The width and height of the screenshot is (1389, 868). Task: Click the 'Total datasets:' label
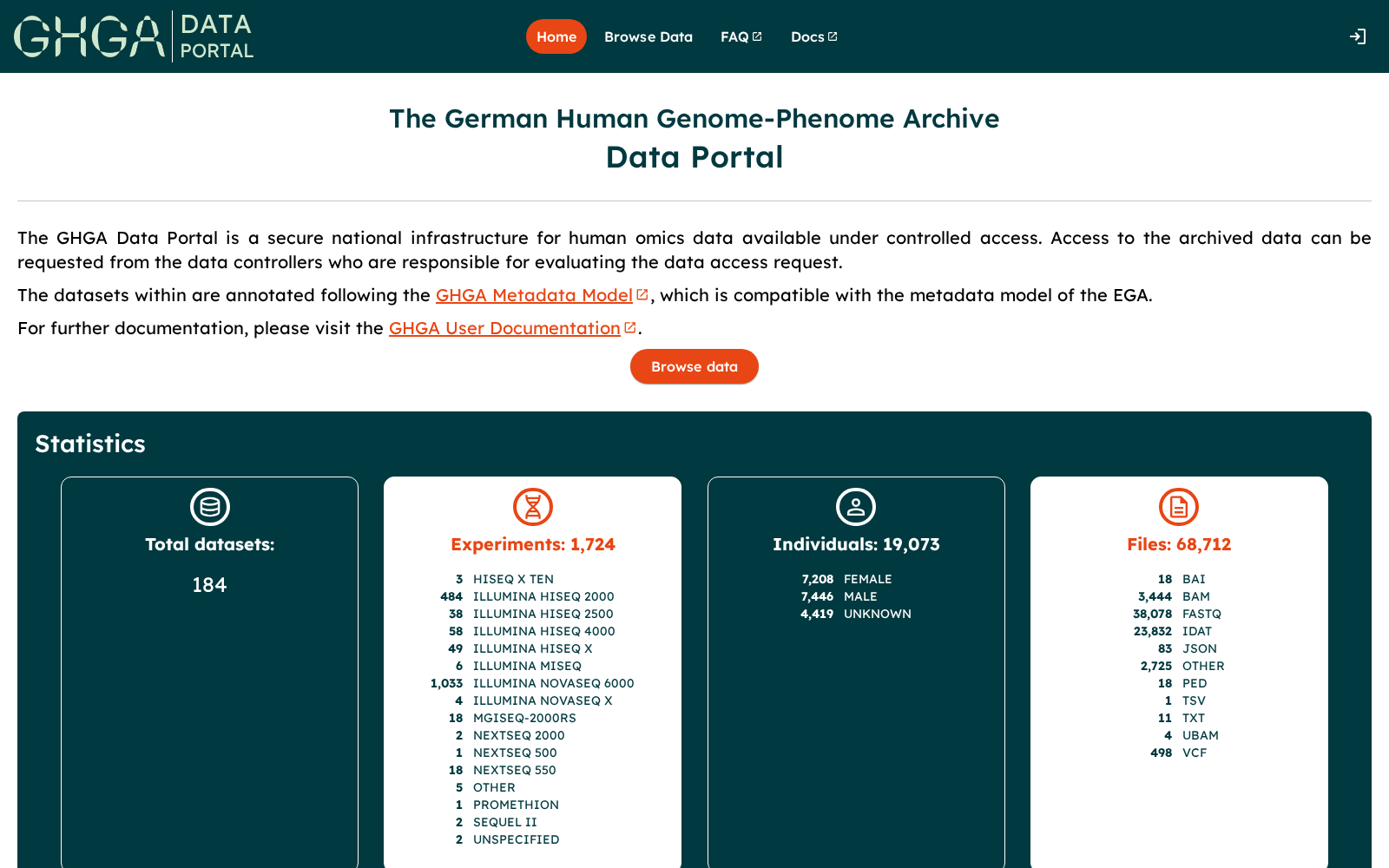pos(210,544)
